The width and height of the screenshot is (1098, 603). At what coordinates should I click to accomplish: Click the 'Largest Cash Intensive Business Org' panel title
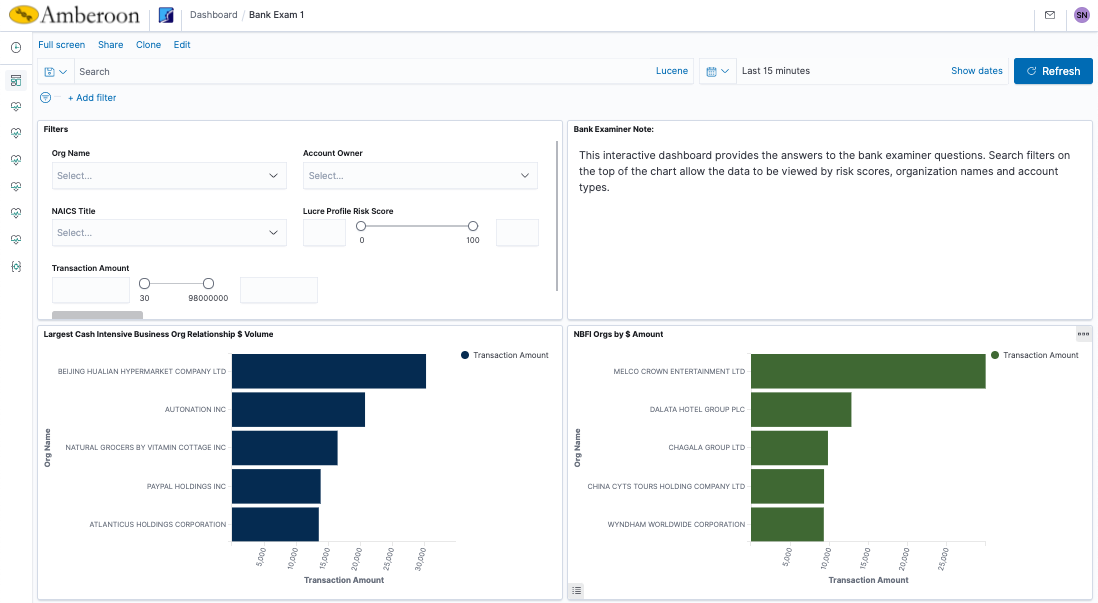click(158, 334)
